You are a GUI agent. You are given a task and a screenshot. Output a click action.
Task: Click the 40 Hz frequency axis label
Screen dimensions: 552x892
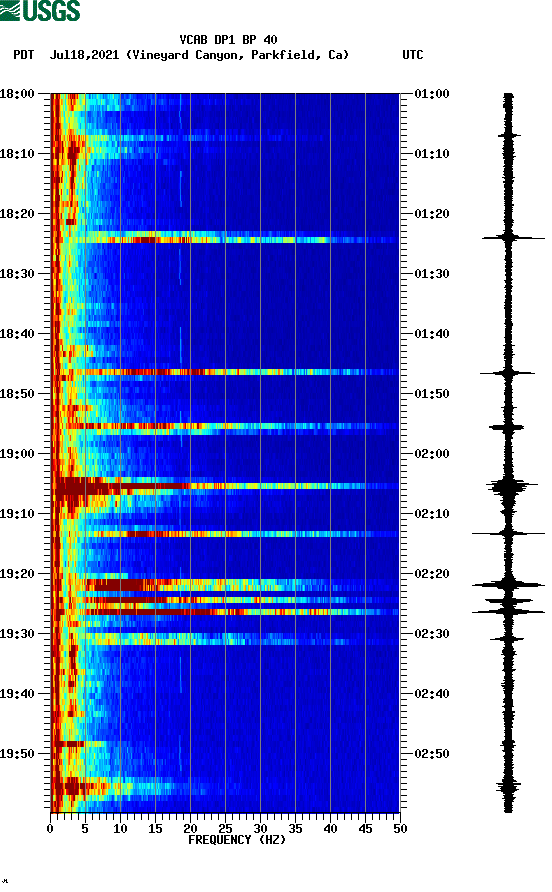(330, 829)
